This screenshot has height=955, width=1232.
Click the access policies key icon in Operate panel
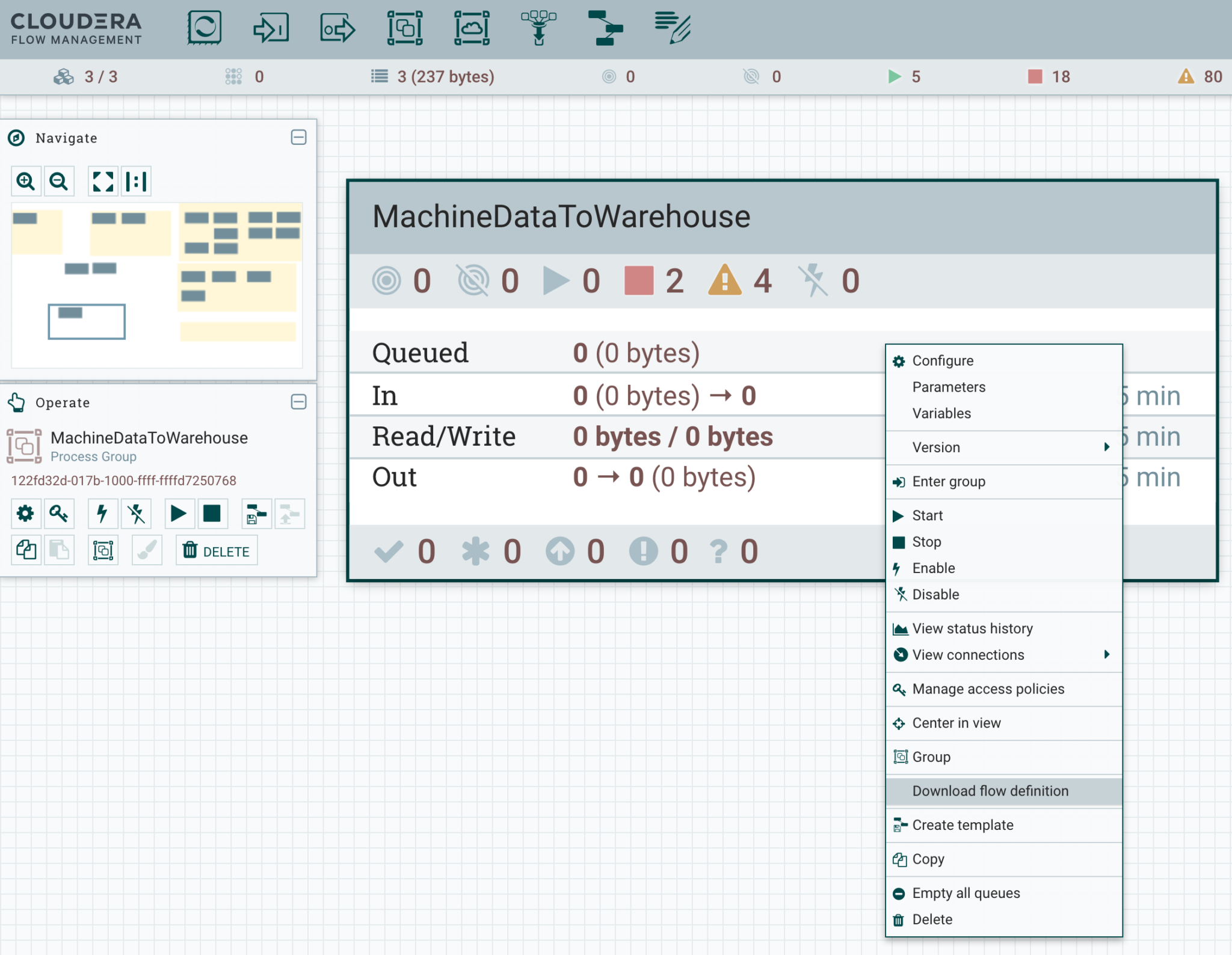[x=59, y=514]
